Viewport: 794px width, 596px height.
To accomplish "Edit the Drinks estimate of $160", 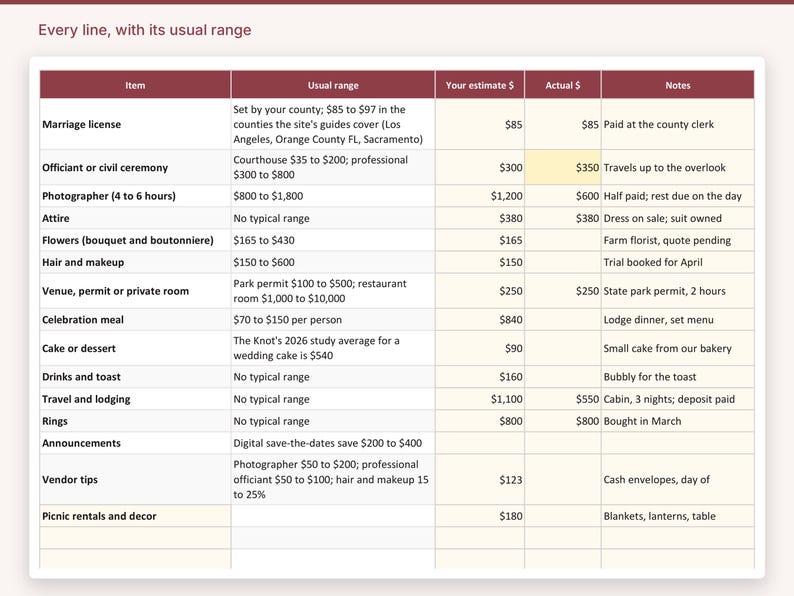I will [x=480, y=377].
